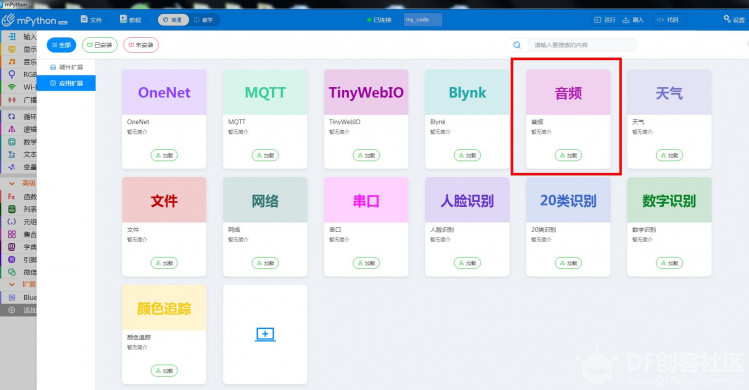Select the 字典 dictionary category icon
Viewport: 749px width, 390px height.
[x=12, y=247]
